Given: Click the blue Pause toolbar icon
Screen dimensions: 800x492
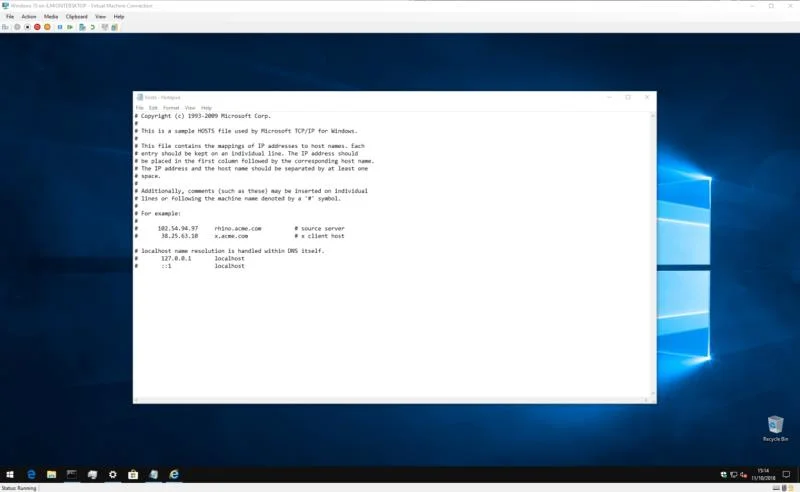Looking at the screenshot, I should tap(60, 27).
